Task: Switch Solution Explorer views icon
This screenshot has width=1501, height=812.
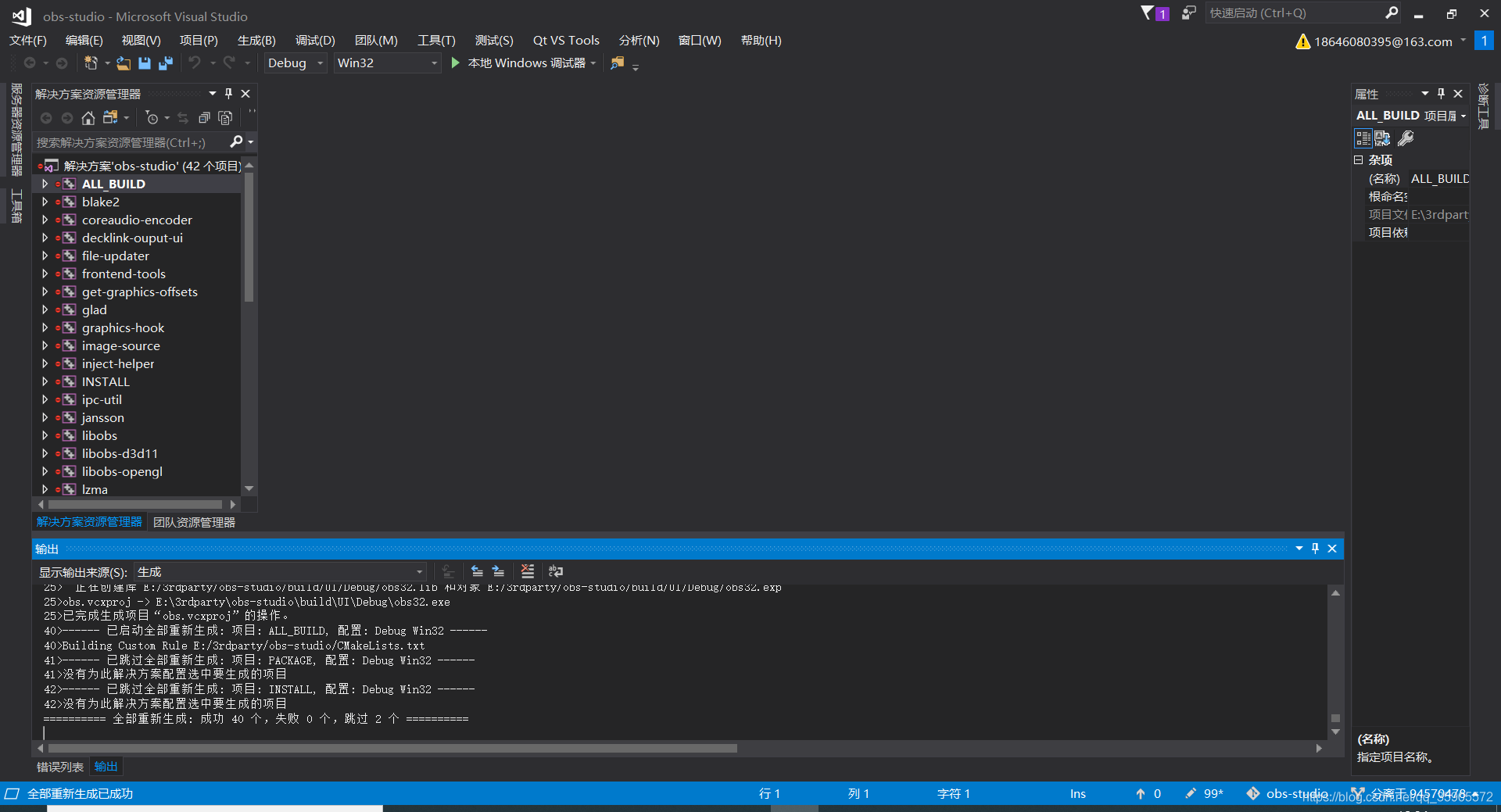Action: point(110,117)
